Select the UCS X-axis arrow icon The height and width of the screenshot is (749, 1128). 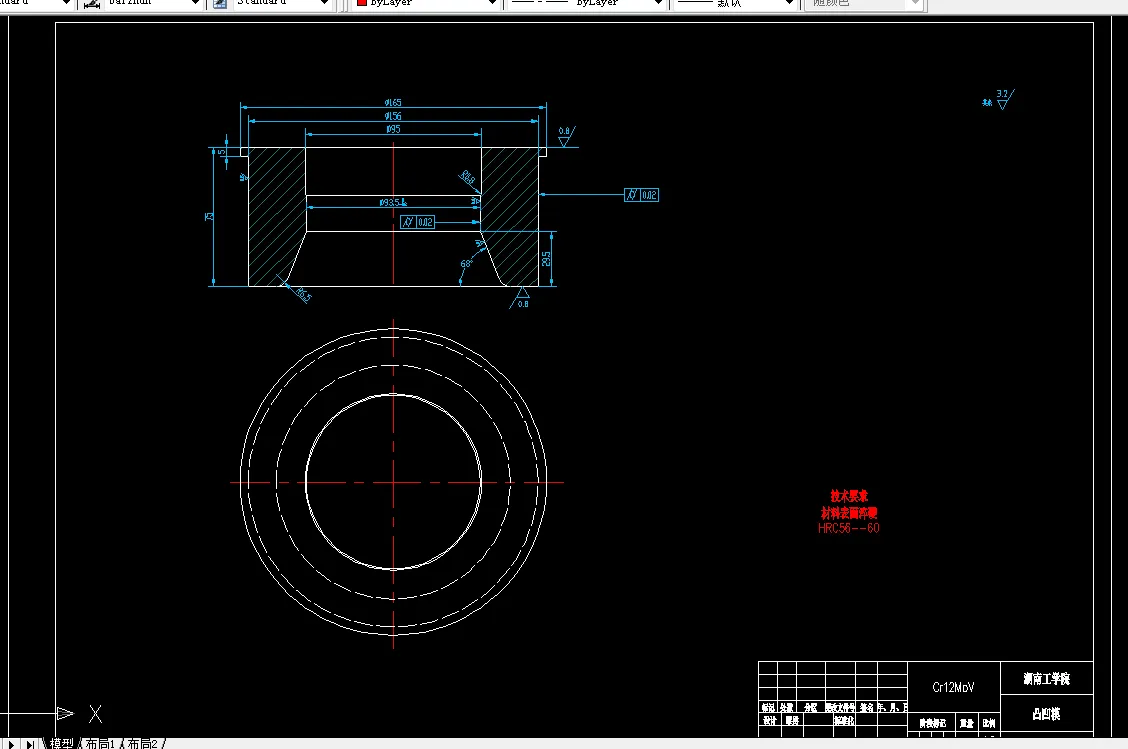(65, 713)
